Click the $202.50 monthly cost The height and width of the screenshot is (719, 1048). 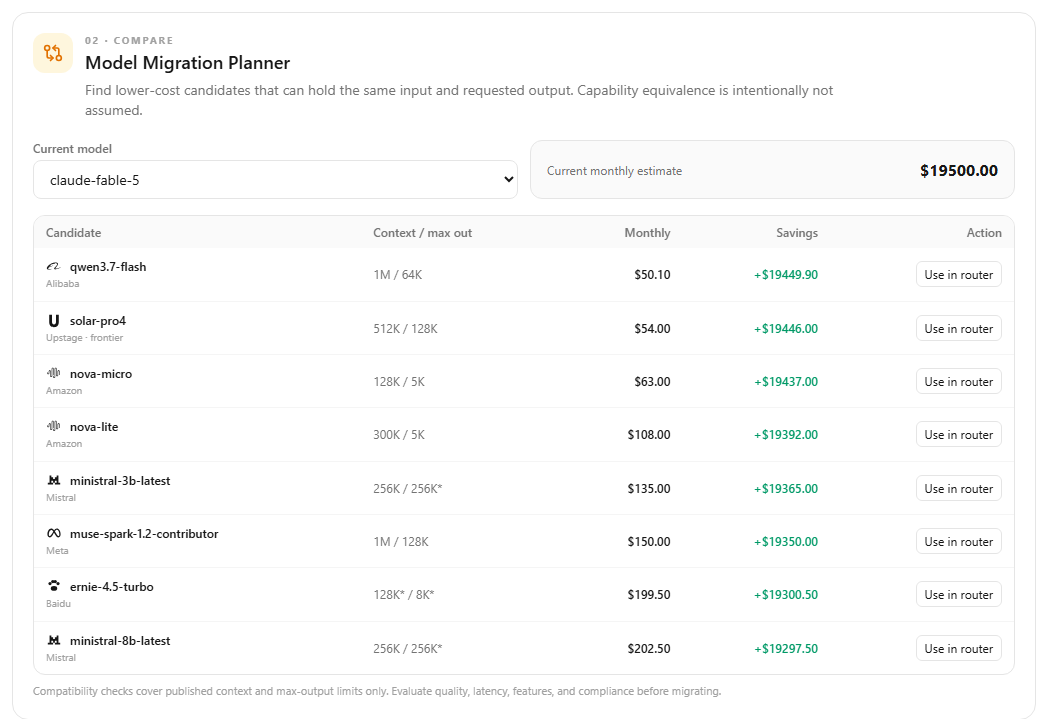tap(649, 648)
